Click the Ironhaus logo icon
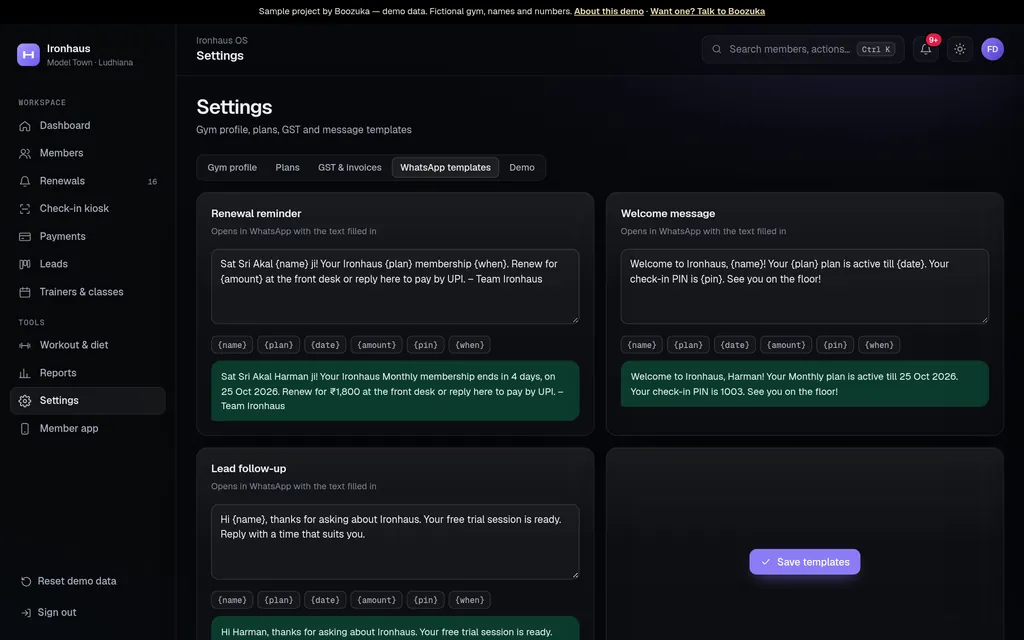 tap(28, 55)
